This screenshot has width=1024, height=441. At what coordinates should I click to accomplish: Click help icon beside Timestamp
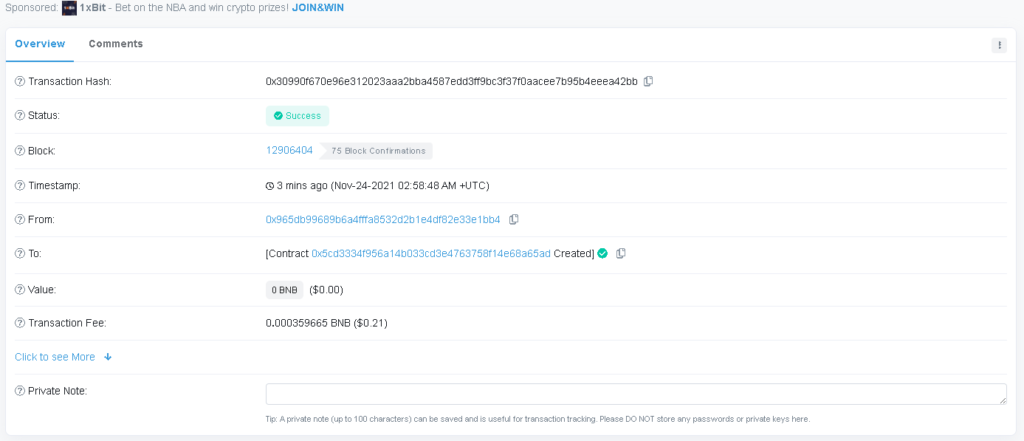pyautogui.click(x=20, y=186)
